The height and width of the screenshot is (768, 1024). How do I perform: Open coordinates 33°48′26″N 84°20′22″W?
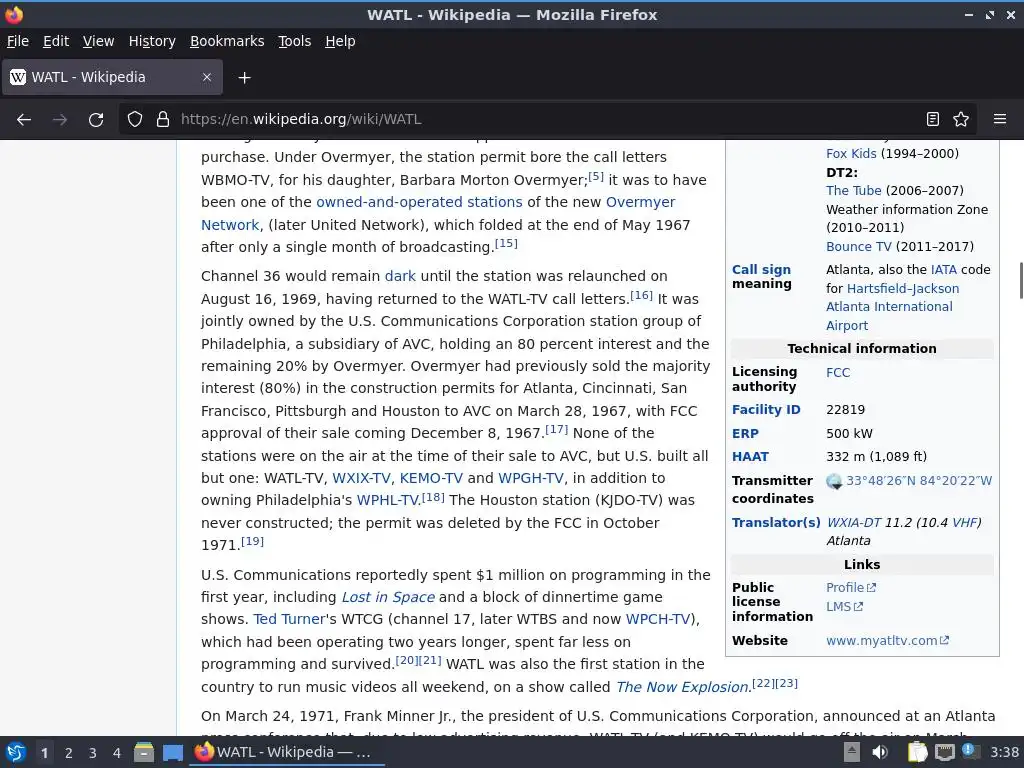click(x=919, y=481)
